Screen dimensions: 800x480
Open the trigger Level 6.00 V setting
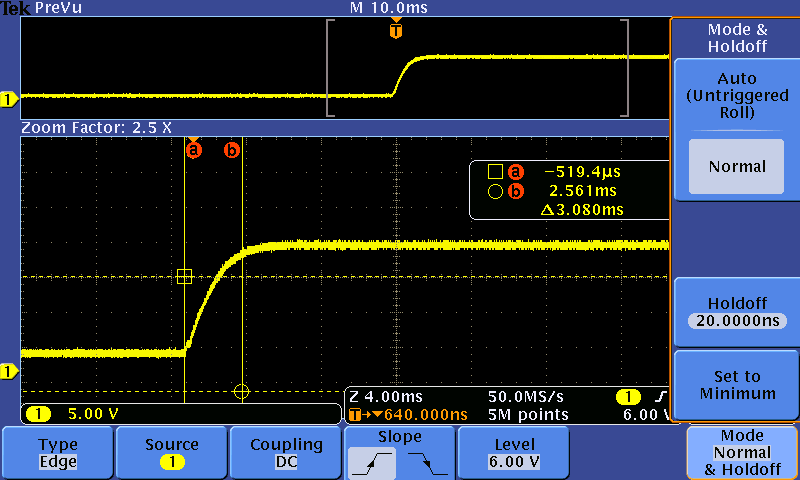click(x=514, y=453)
